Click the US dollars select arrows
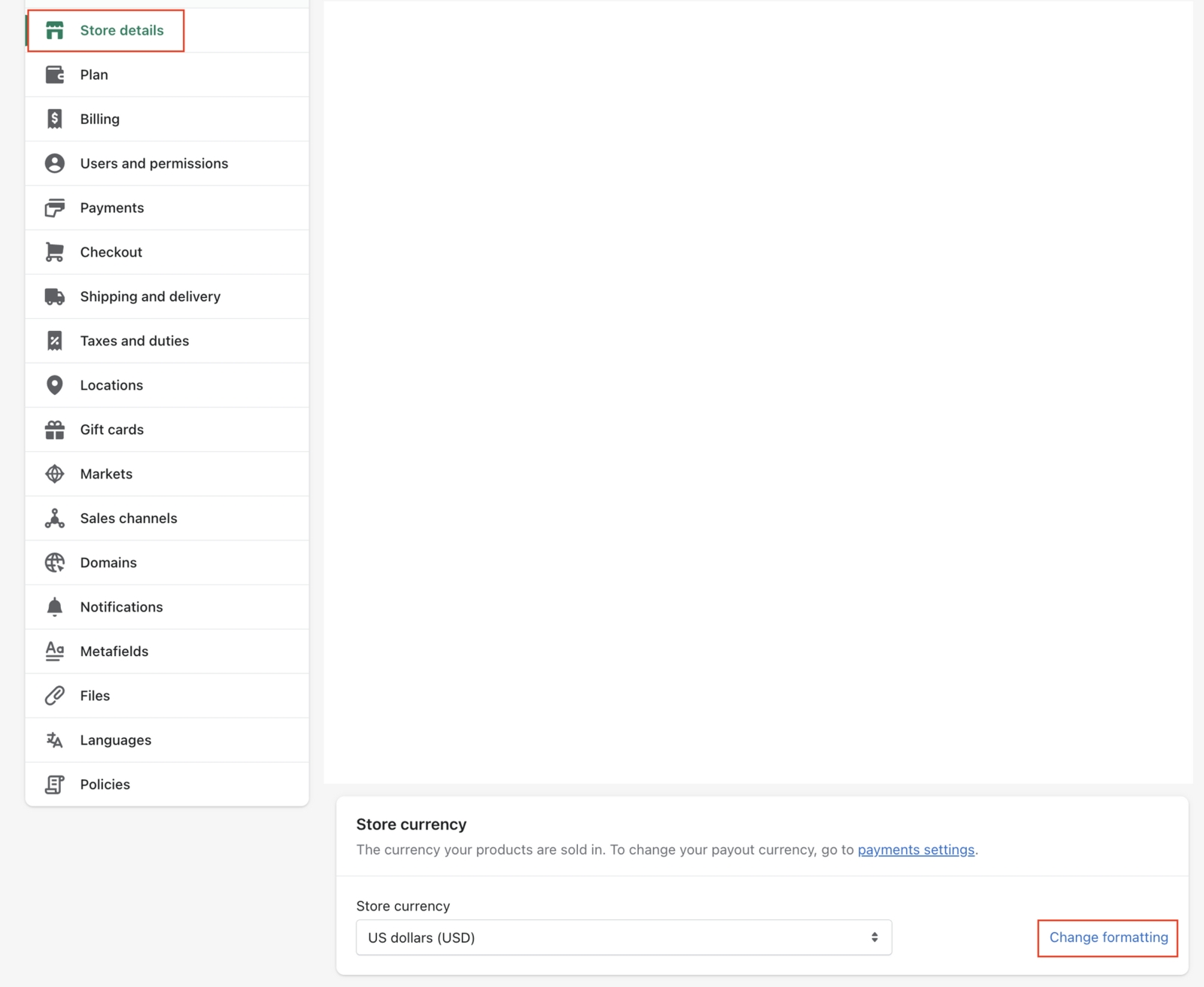The width and height of the screenshot is (1204, 987). coord(874,937)
